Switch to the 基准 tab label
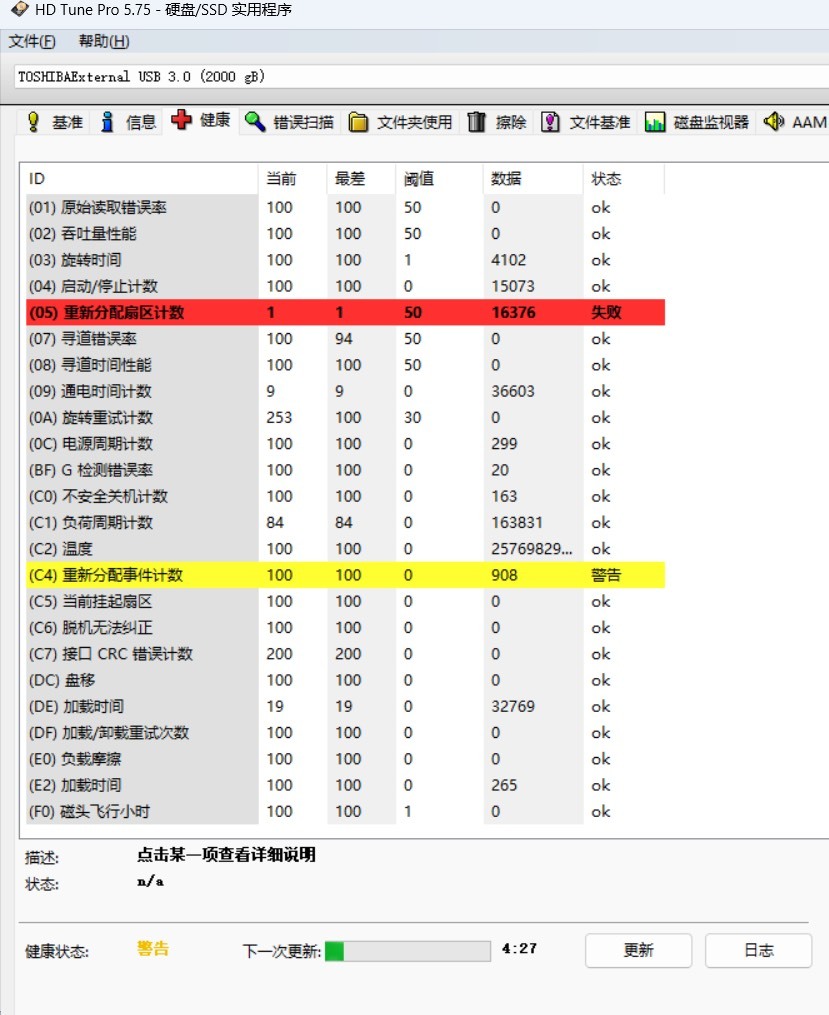The height and width of the screenshot is (1015, 829). pyautogui.click(x=67, y=122)
